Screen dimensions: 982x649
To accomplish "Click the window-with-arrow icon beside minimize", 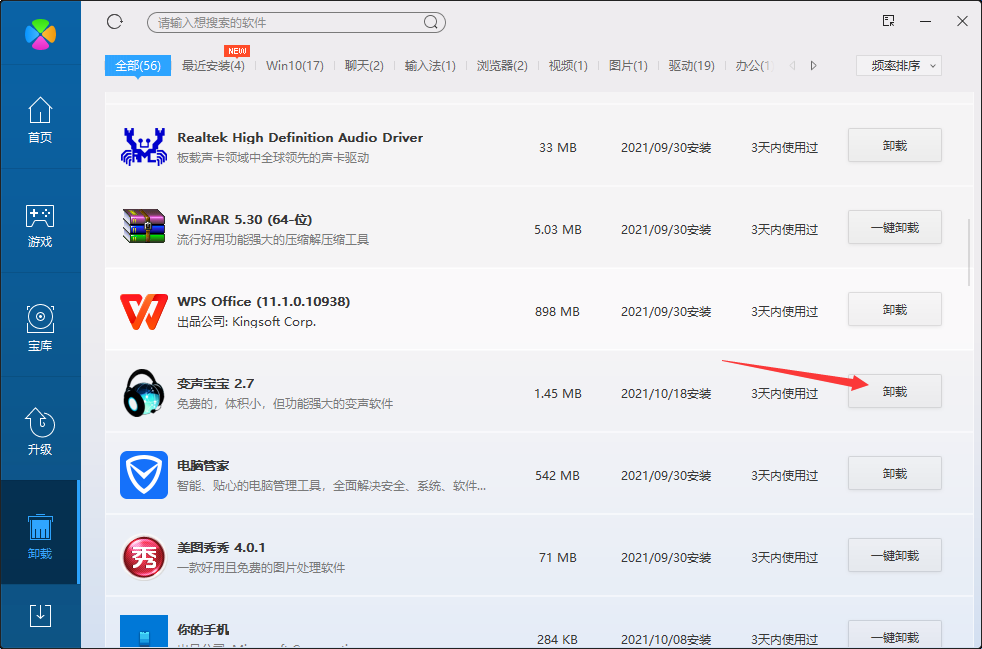I will click(x=889, y=21).
